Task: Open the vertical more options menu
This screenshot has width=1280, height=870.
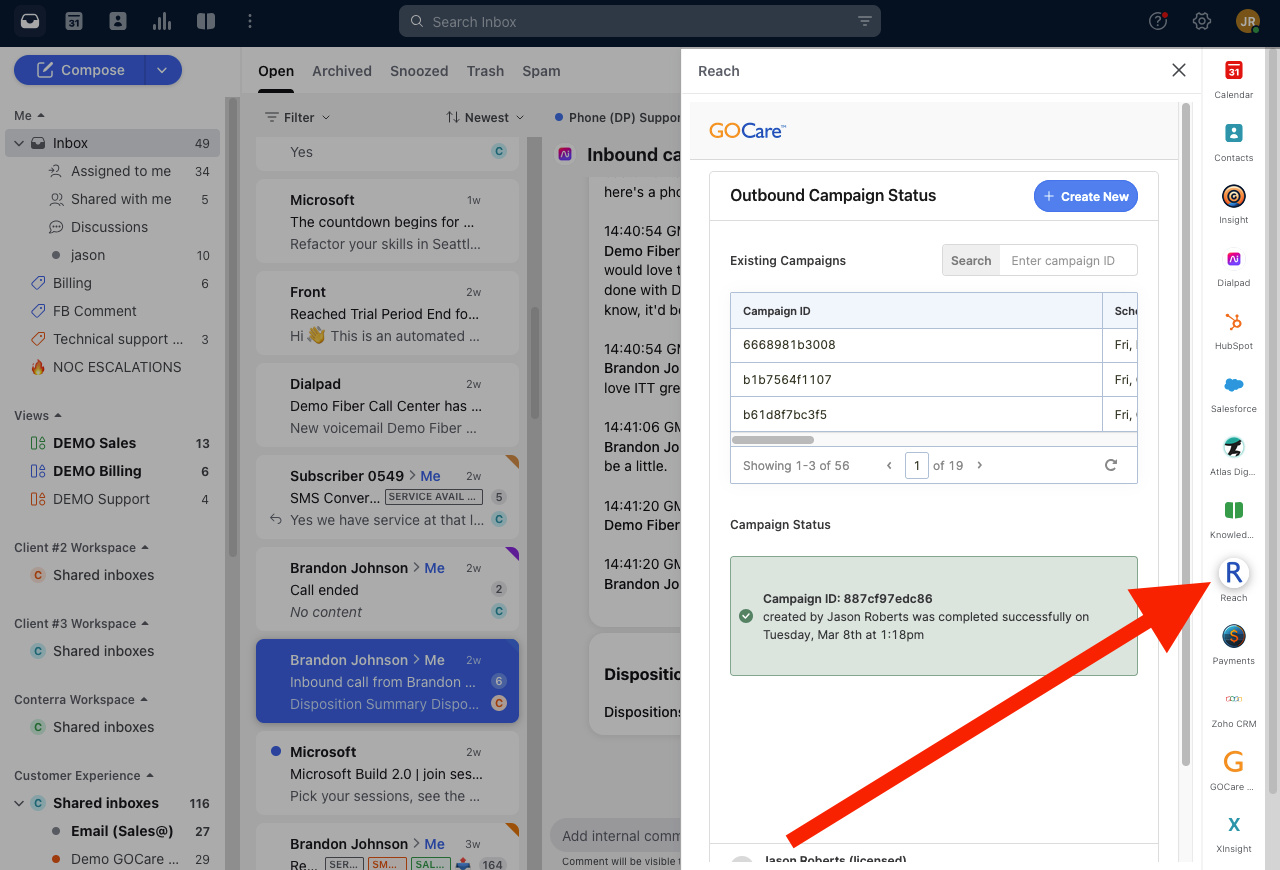Action: point(250,21)
